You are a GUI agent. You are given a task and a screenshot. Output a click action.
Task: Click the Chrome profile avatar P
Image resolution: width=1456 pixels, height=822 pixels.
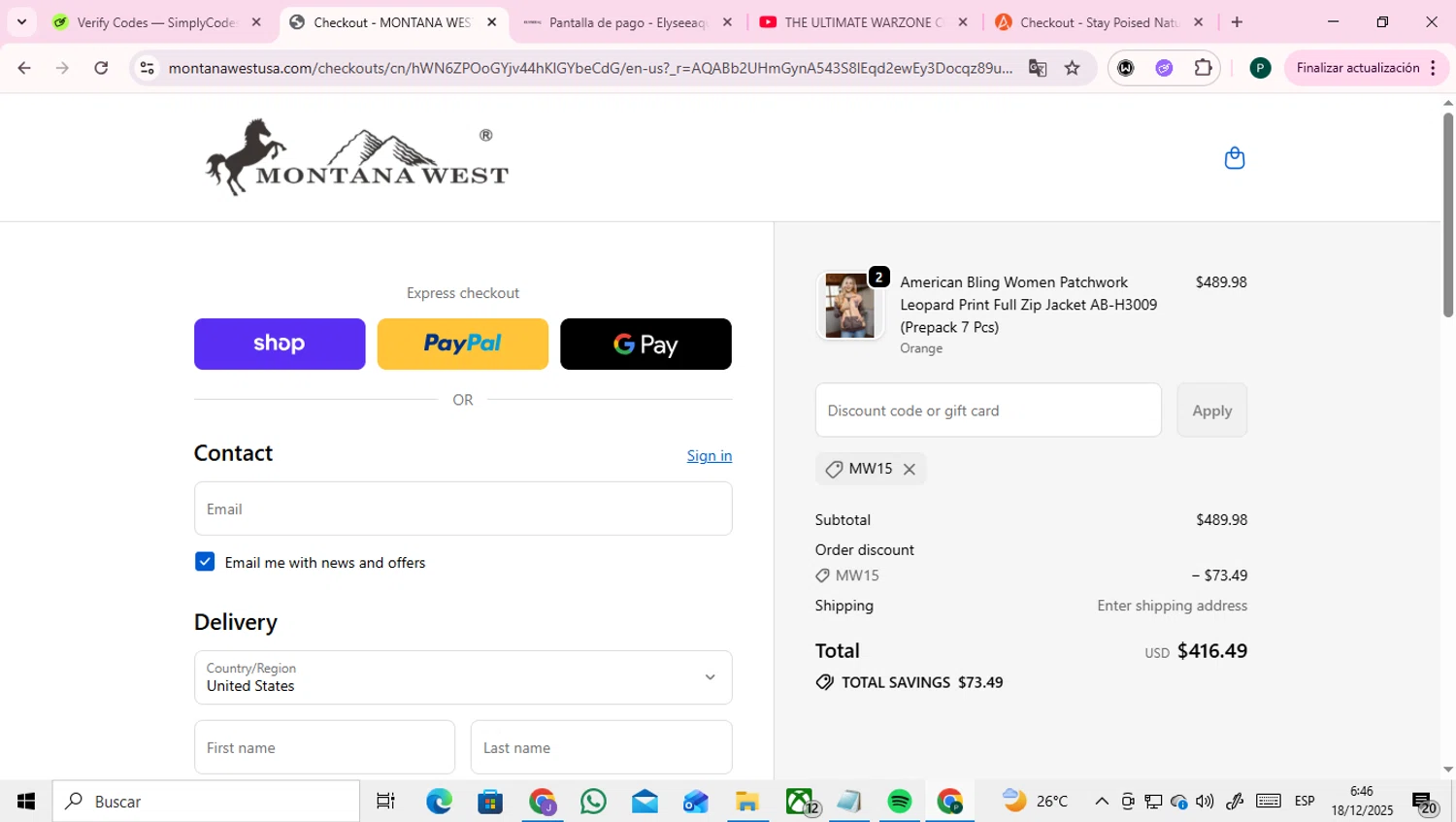tap(1260, 68)
